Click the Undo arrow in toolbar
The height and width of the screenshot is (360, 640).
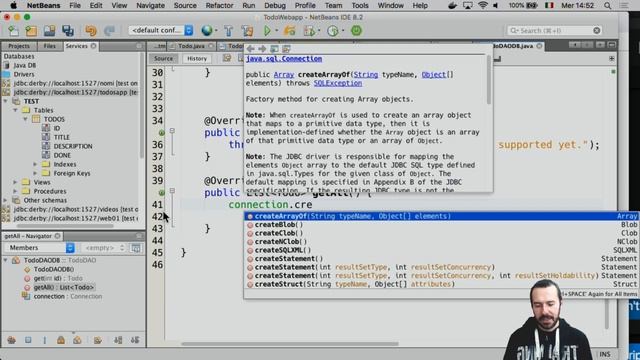click(x=91, y=31)
